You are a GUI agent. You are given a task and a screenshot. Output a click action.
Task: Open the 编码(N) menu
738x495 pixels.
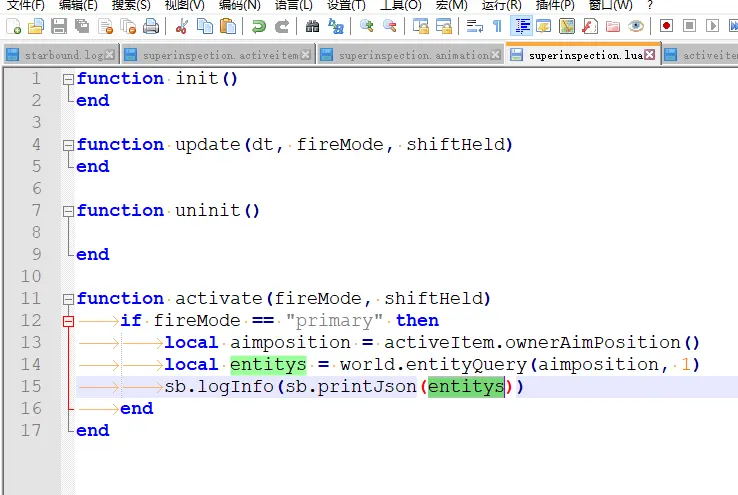(x=240, y=5)
